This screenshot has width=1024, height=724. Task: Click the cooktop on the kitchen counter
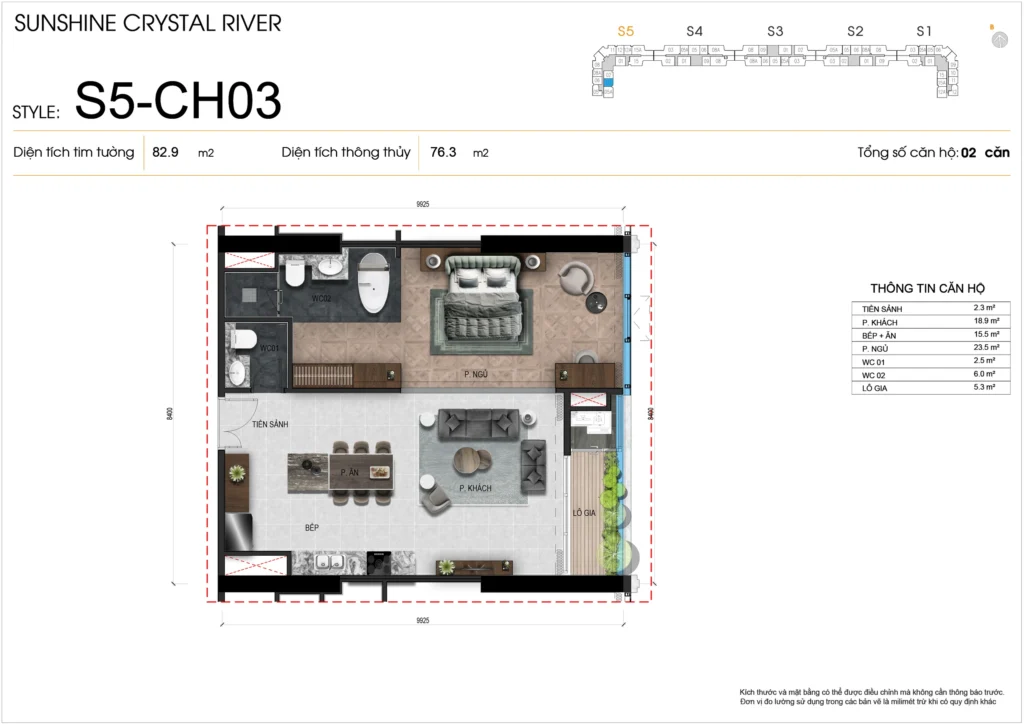[x=381, y=561]
